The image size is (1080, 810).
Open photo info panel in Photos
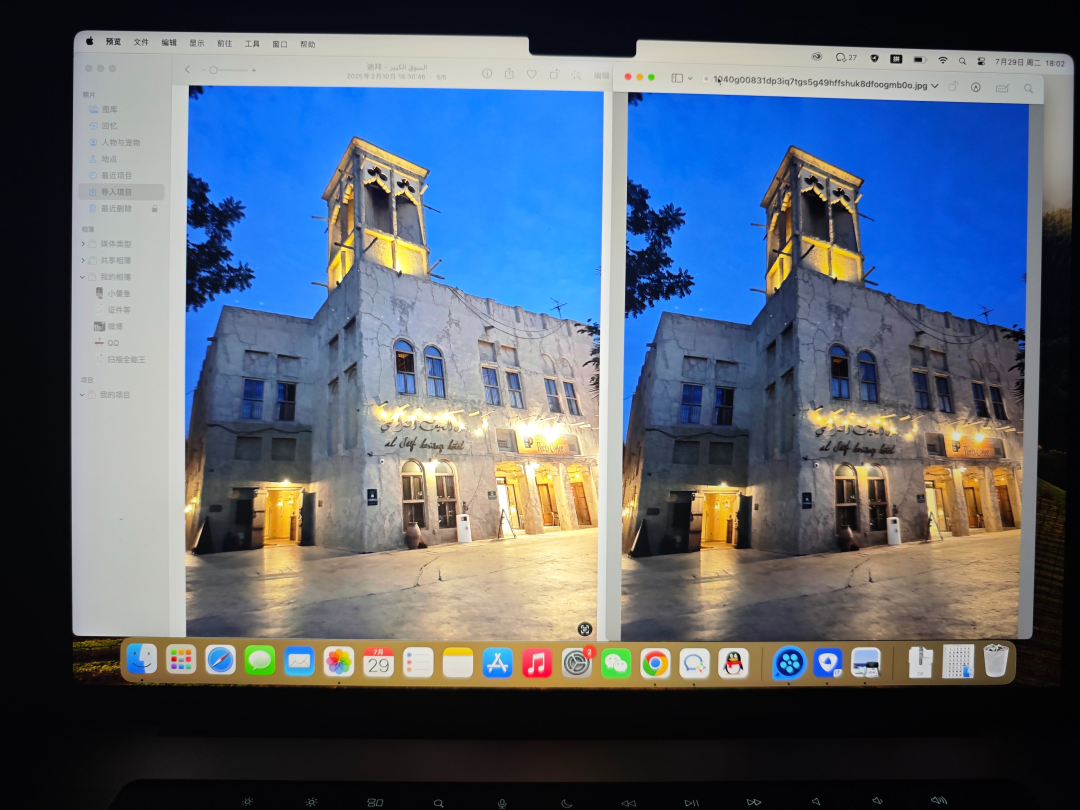pyautogui.click(x=487, y=73)
